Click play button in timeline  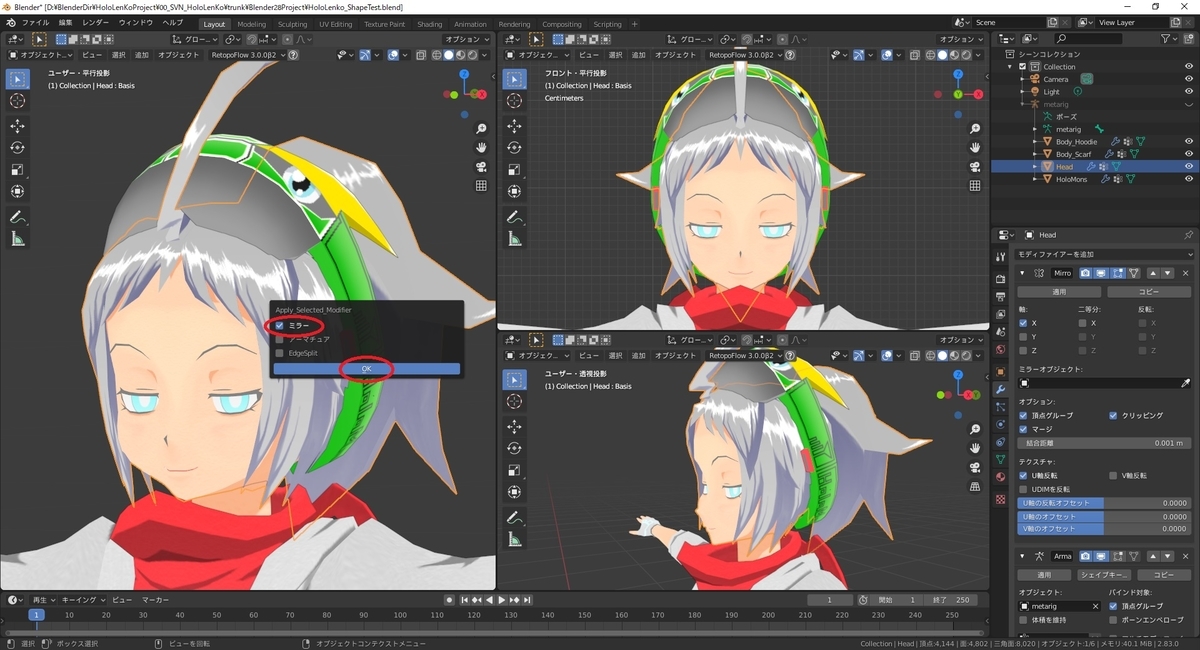click(x=501, y=600)
